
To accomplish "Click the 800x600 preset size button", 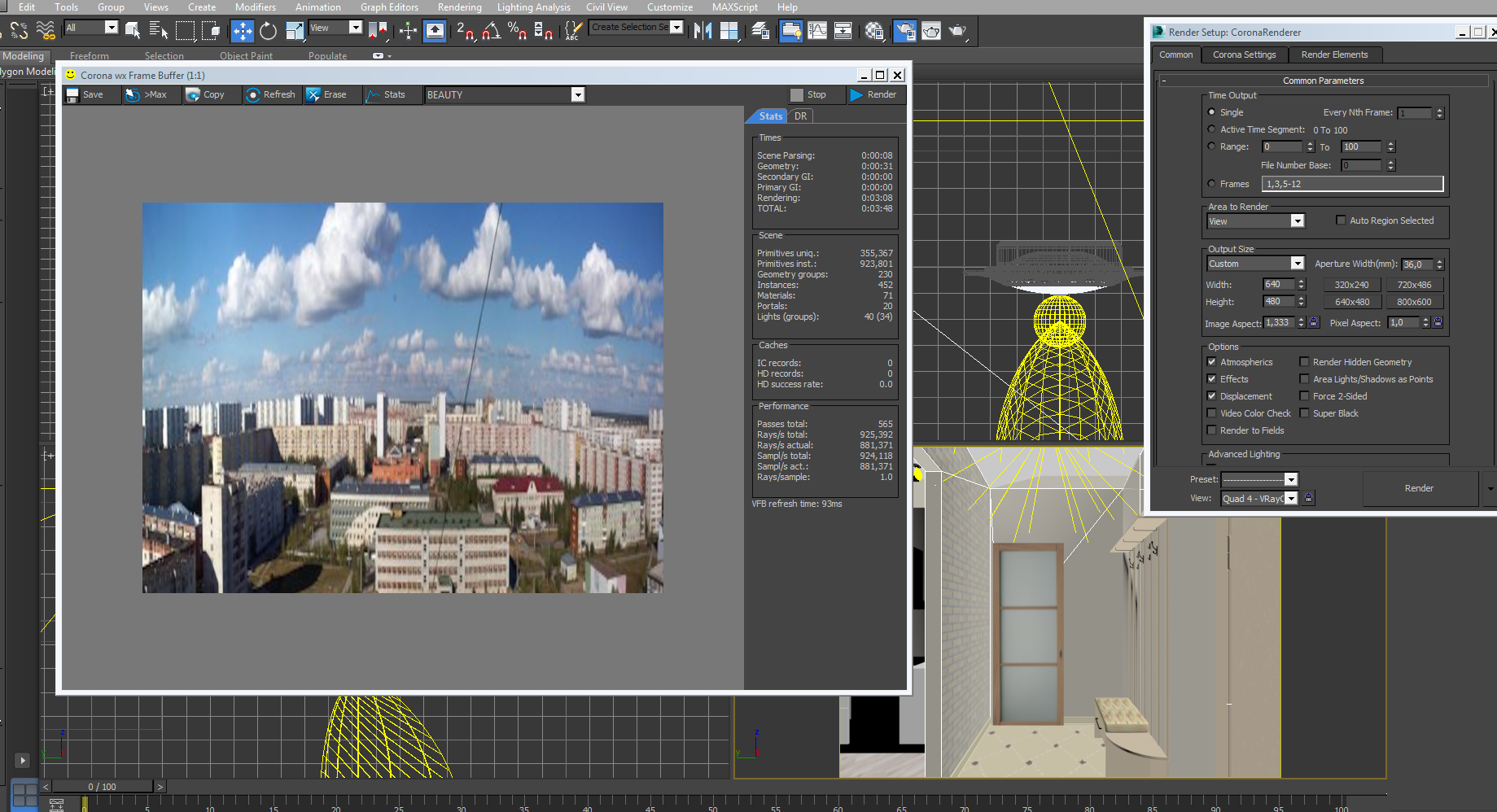I will (x=1414, y=302).
